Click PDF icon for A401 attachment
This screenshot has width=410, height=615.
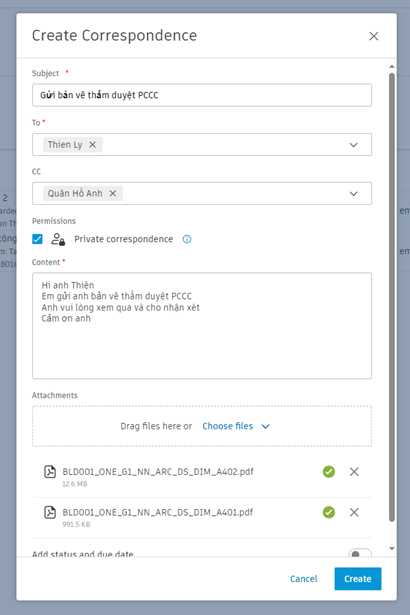(x=50, y=512)
